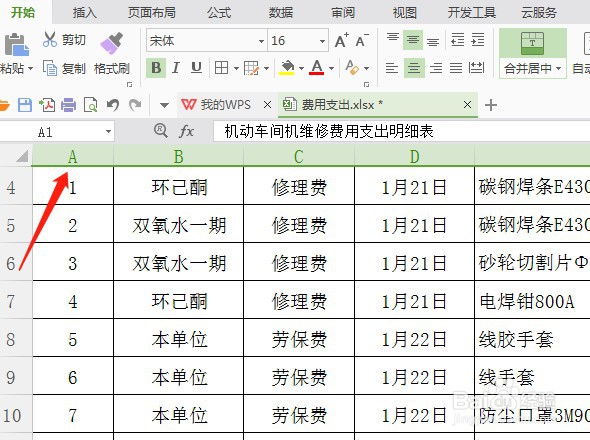Switch to the 公式 ribbon tab

pyautogui.click(x=219, y=13)
